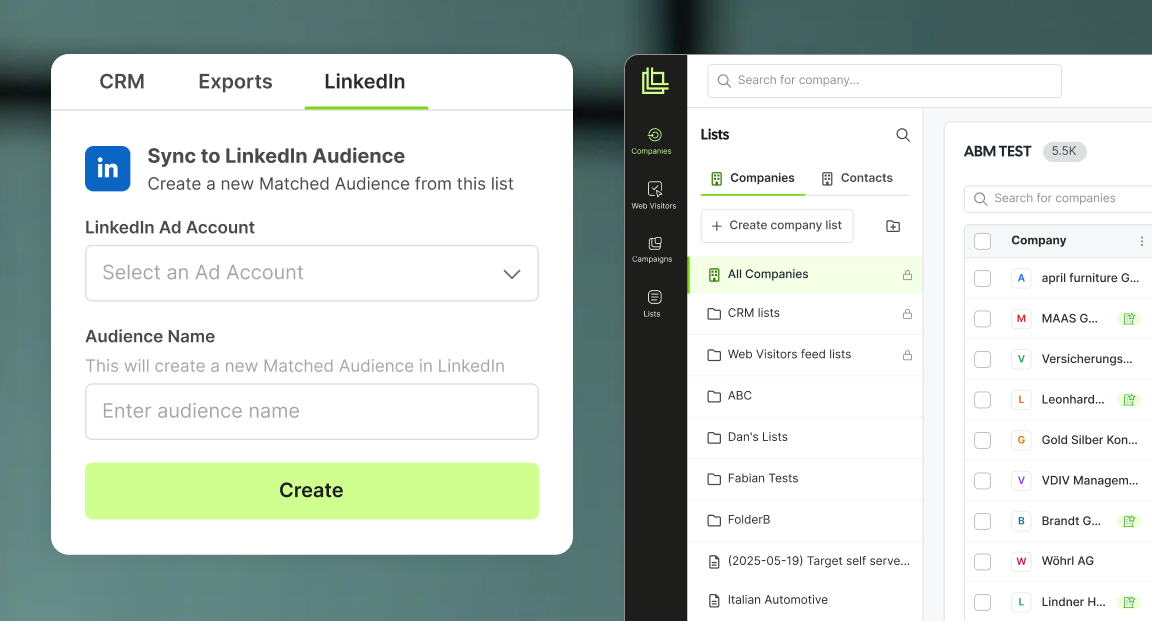
Task: Click the april furniture letter avatar
Action: pyautogui.click(x=1020, y=278)
